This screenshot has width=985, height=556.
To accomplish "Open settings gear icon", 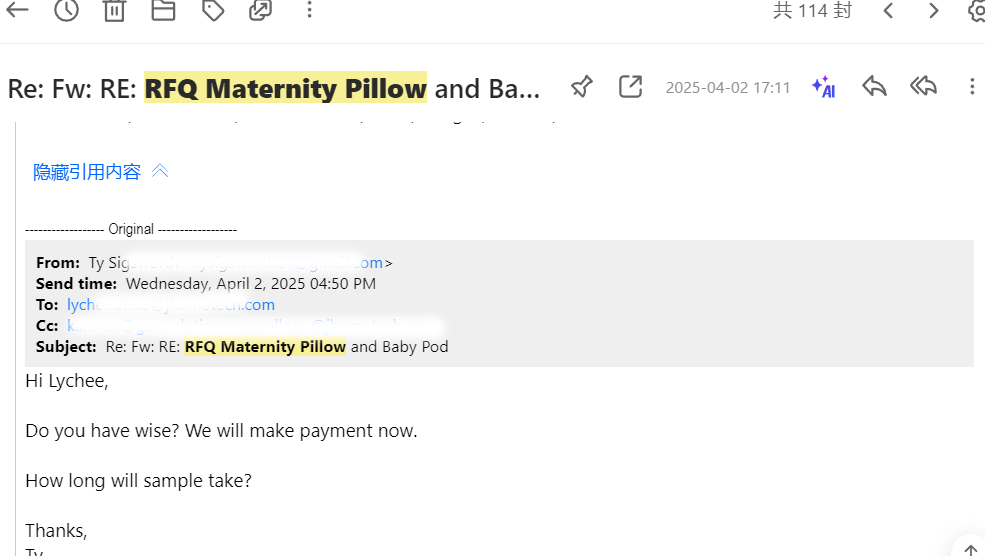I will pos(977,10).
